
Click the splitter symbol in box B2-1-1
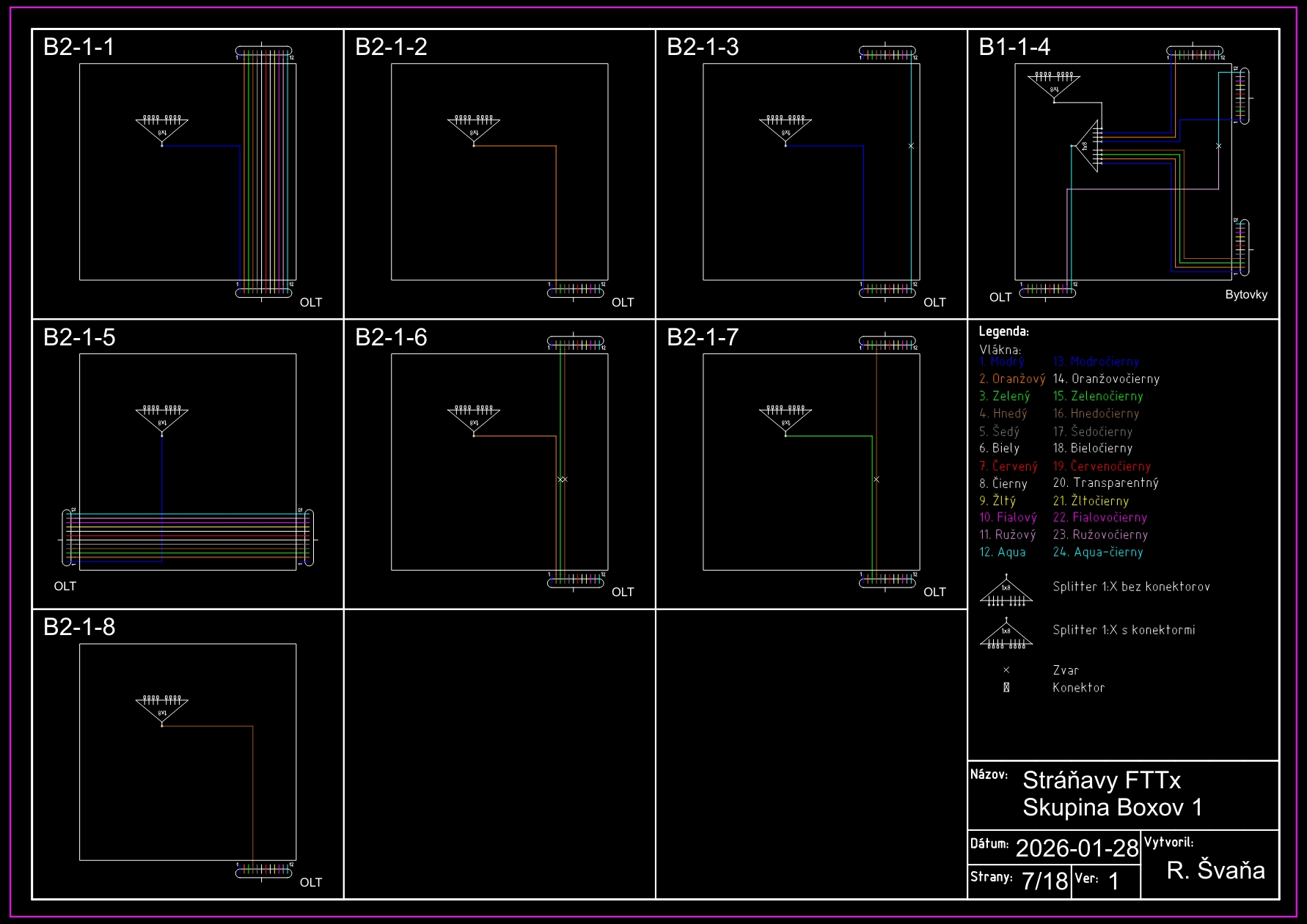(x=162, y=129)
